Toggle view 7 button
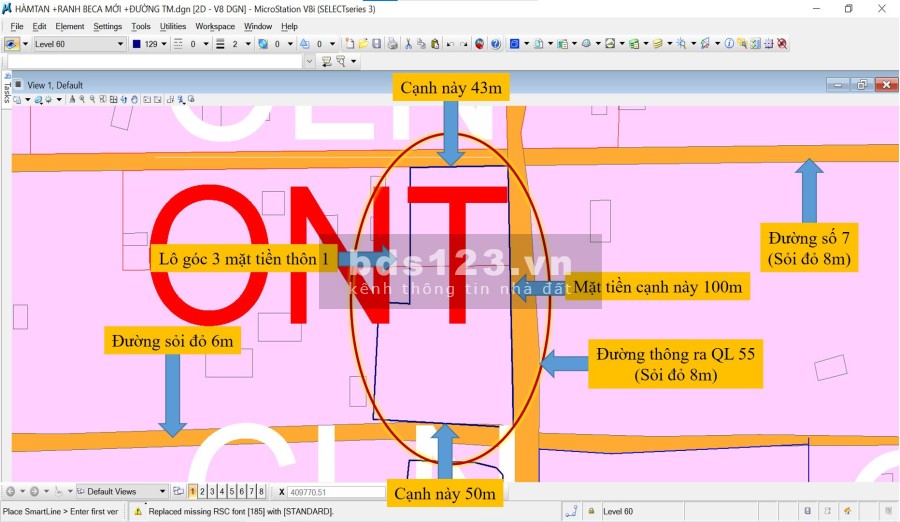900x522 pixels. tap(251, 492)
